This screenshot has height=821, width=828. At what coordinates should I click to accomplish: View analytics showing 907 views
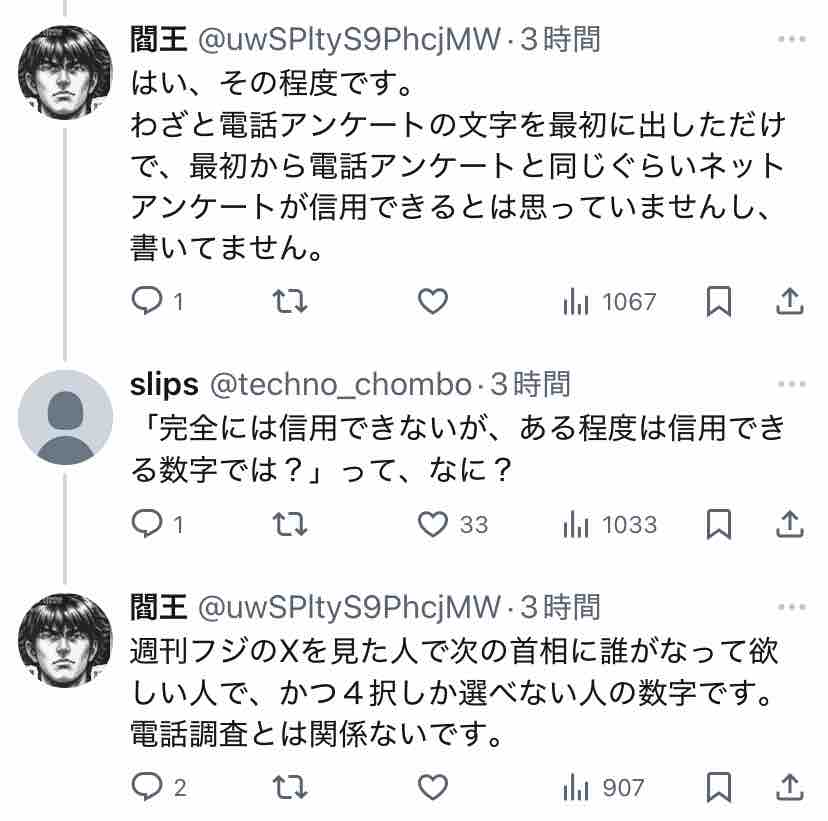point(604,788)
